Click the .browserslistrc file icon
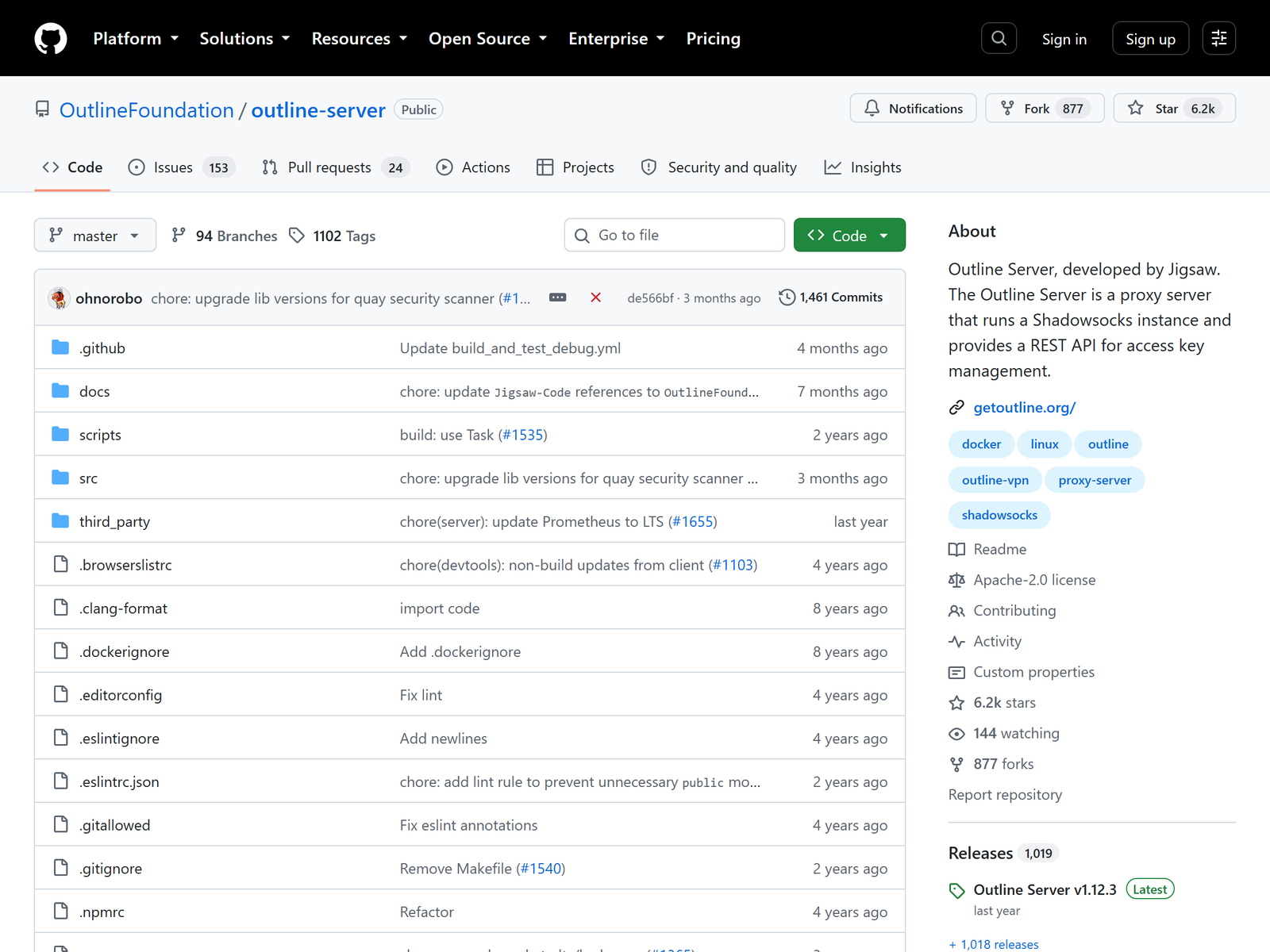1270x952 pixels. (x=60, y=564)
